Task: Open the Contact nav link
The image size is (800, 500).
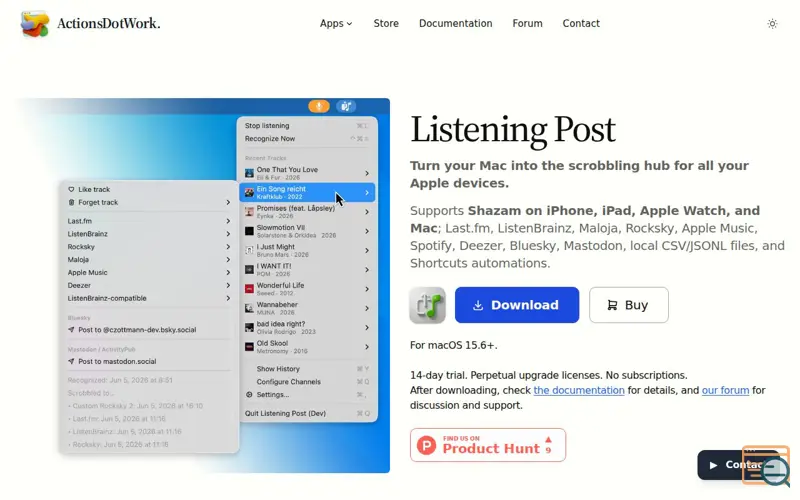Action: tap(581, 23)
